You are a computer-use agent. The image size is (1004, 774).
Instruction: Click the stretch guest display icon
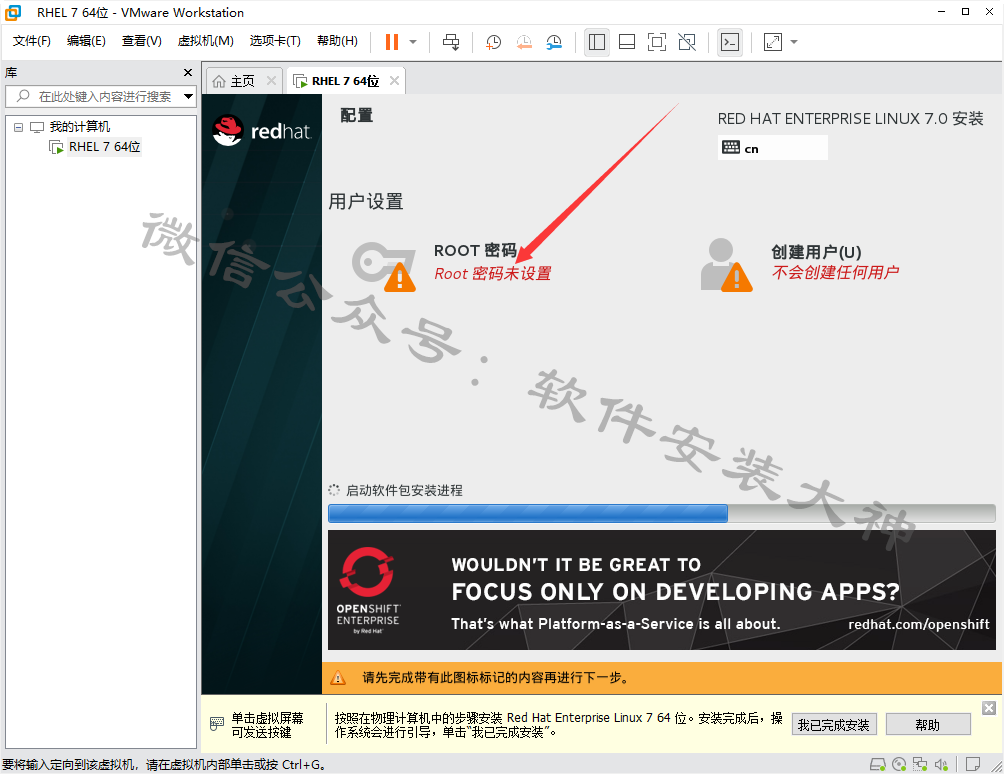773,42
